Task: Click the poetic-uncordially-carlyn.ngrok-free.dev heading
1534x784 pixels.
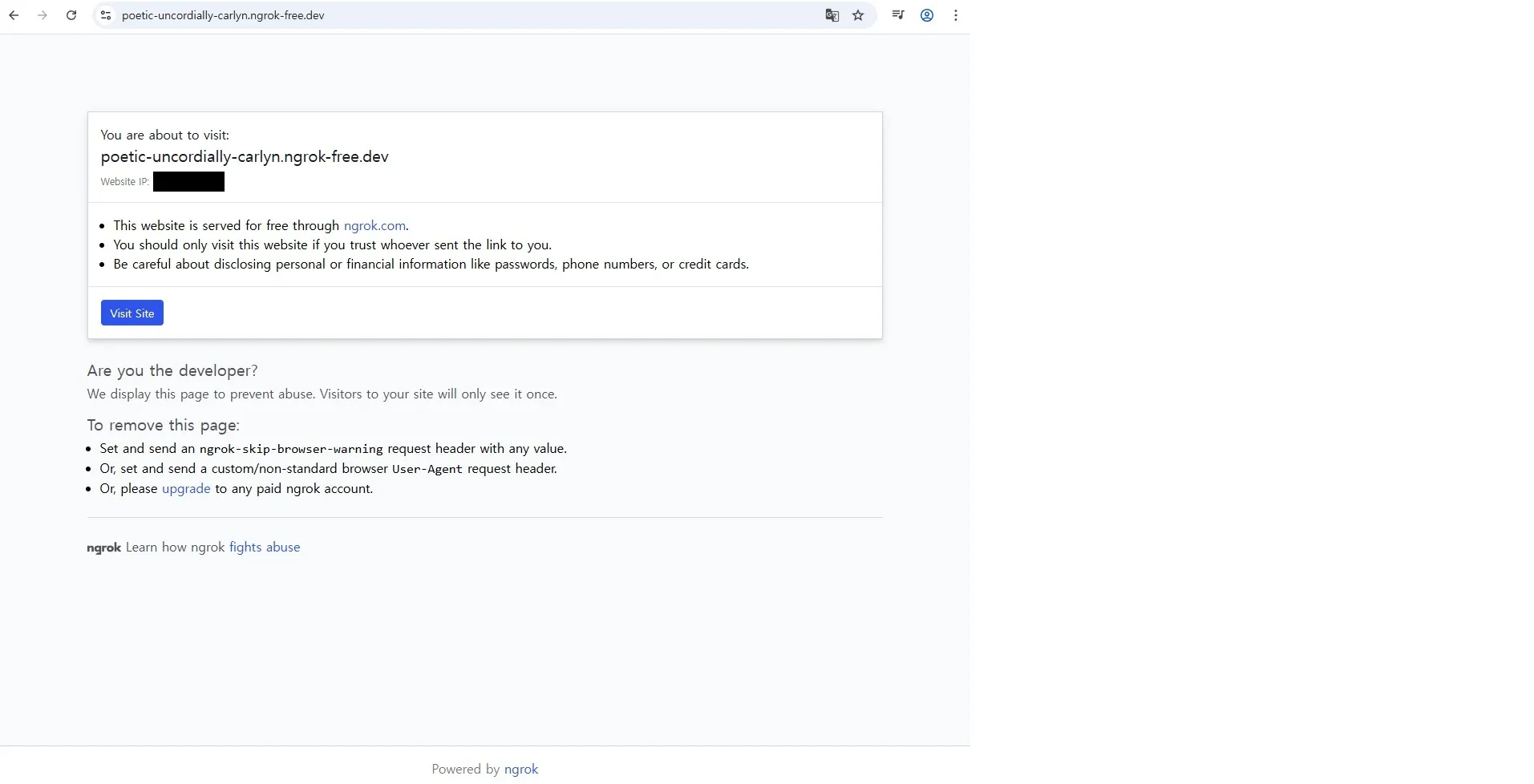Action: (x=245, y=157)
